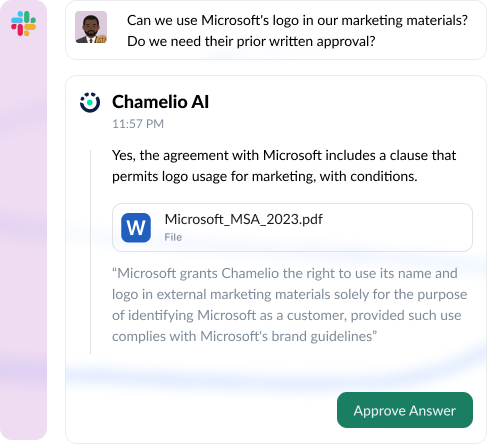Click the "File" label under the attachment name
487x444 pixels.
tap(173, 237)
